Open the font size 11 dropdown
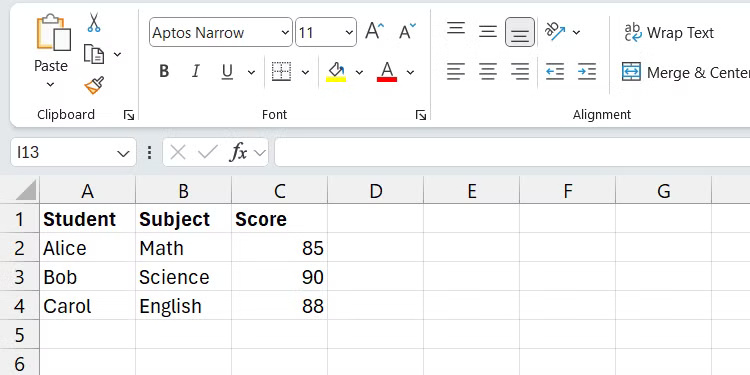 tap(349, 33)
